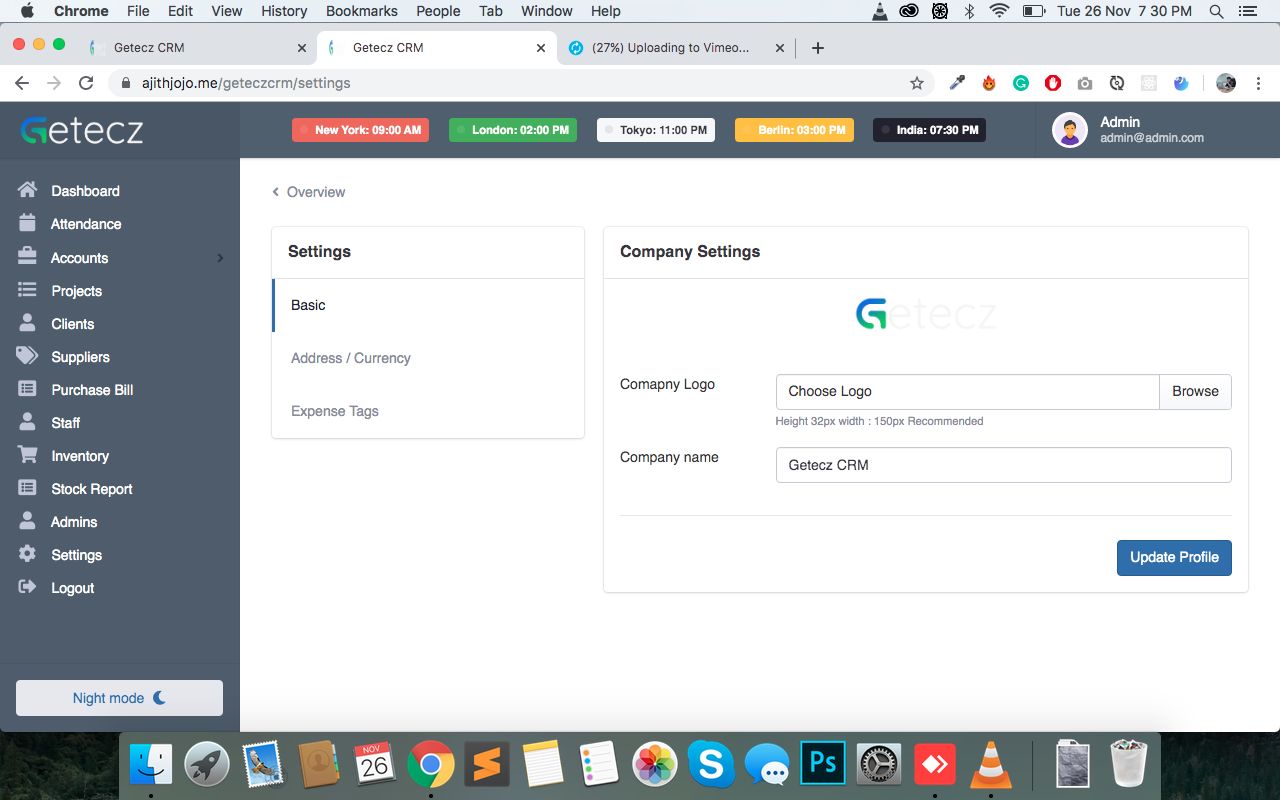Open the Chrome profile avatar
1280x800 pixels.
coord(1226,83)
